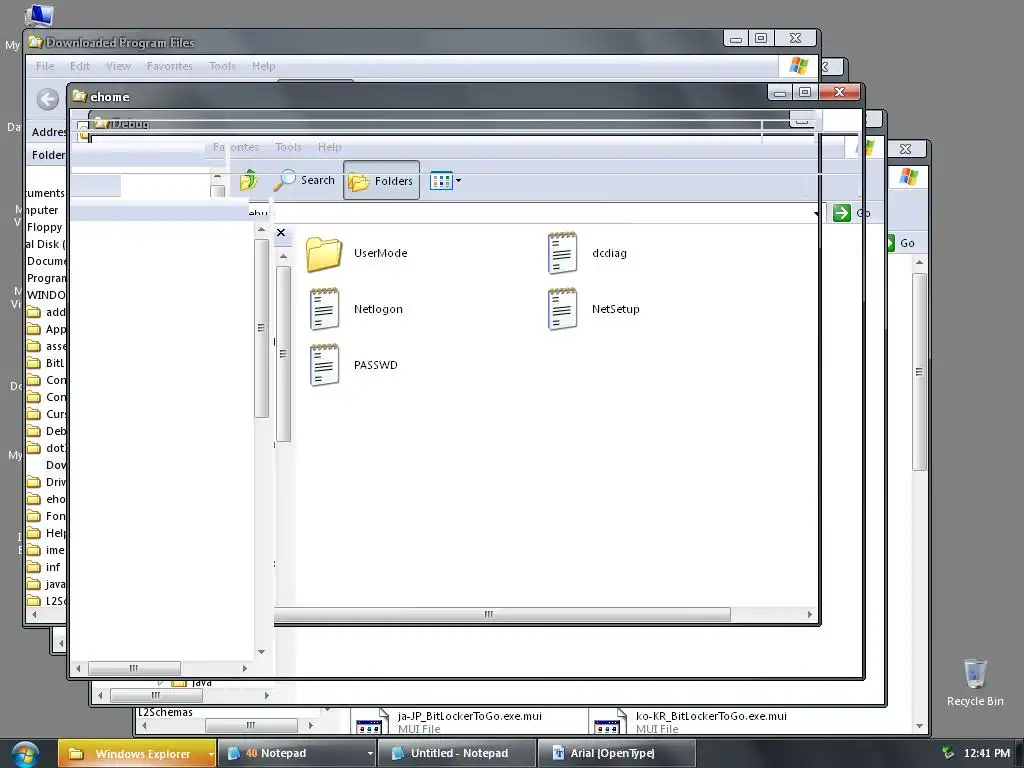This screenshot has height=768, width=1024.
Task: Click right arrow of file pane scrollbar
Action: pyautogui.click(x=810, y=615)
